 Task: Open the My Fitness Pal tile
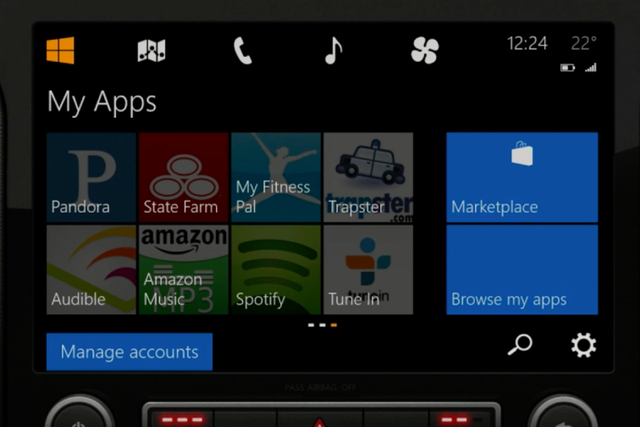276,177
